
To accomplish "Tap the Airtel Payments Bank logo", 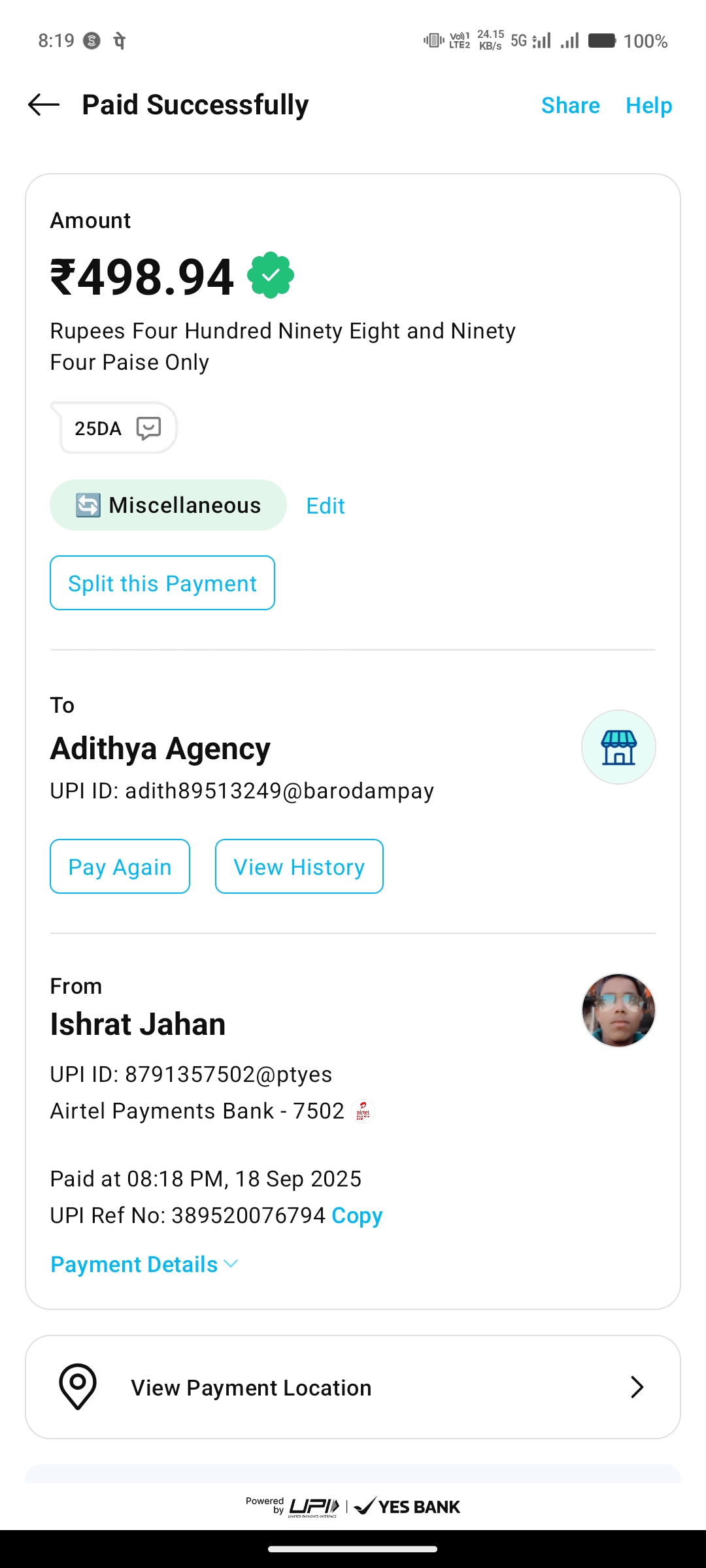I will click(x=363, y=1111).
